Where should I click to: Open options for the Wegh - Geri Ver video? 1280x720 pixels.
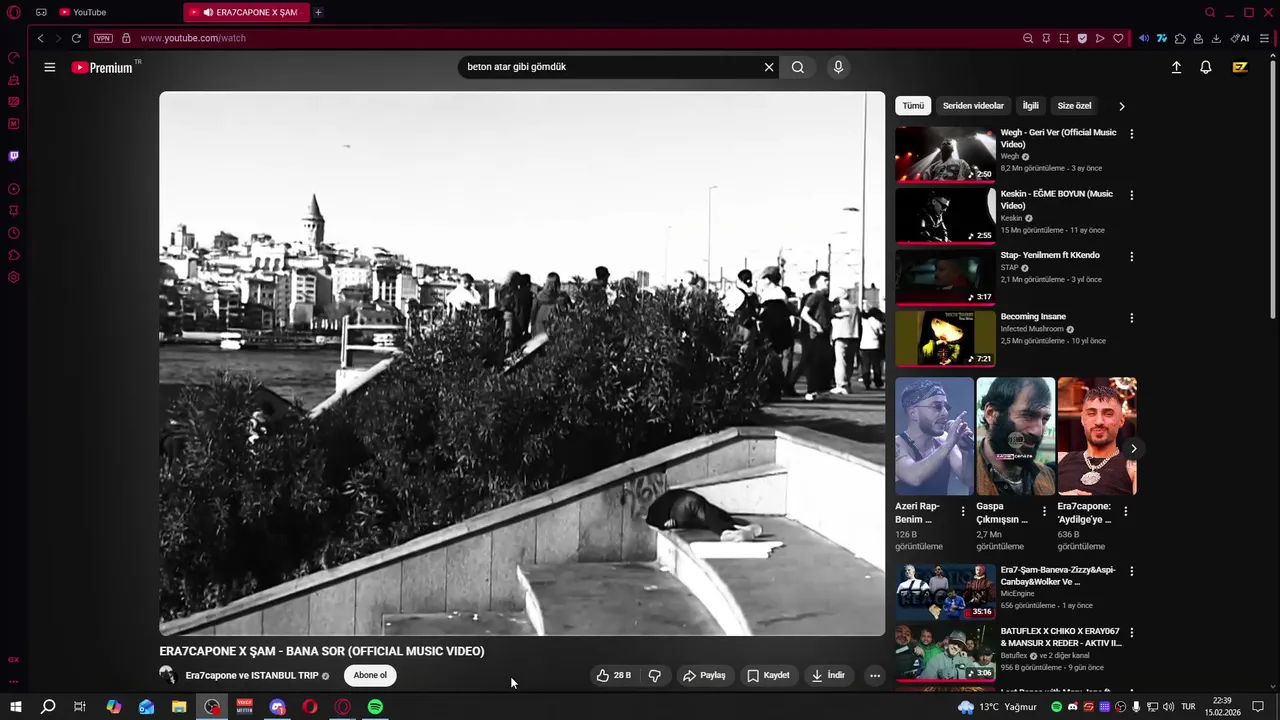tap(1131, 134)
